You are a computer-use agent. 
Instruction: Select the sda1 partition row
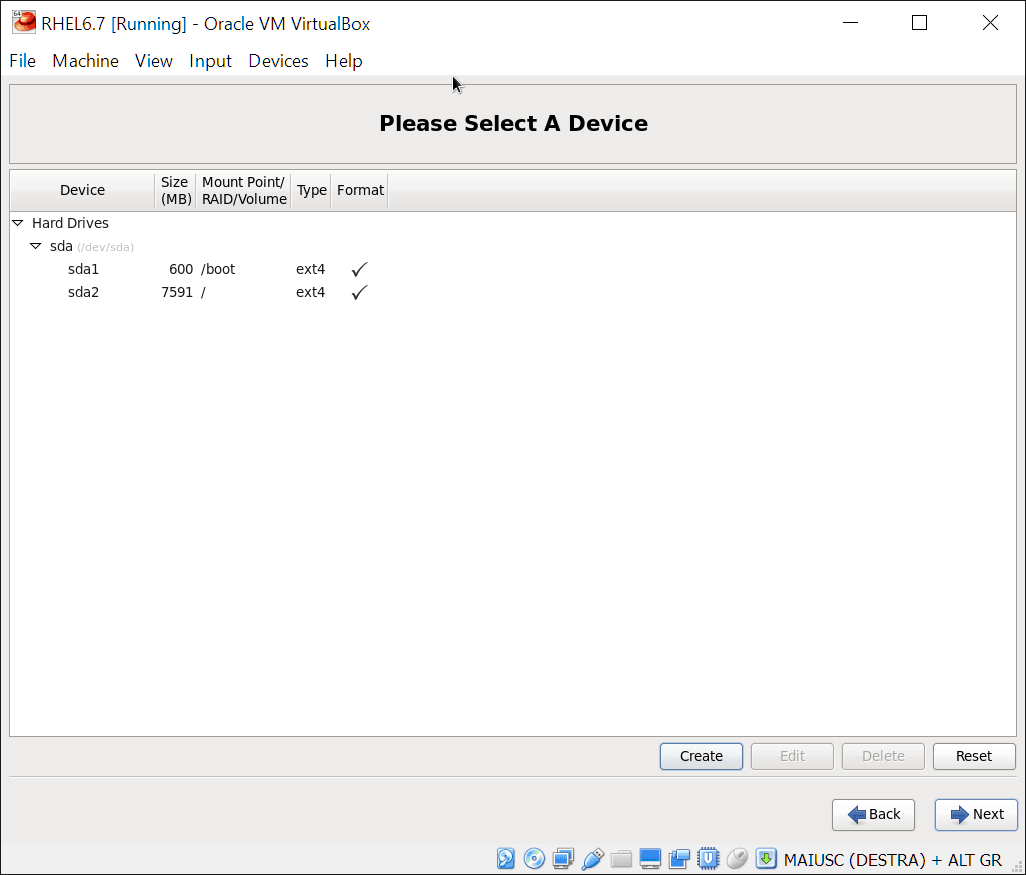pos(513,269)
